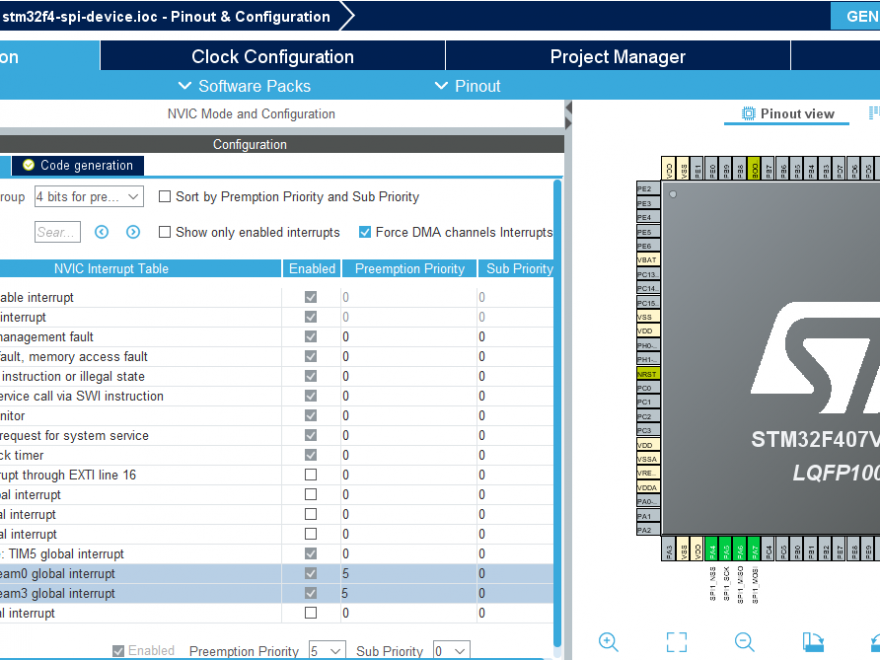Switch to the Clock Configuration tab
Screen dimensions: 880x660
(272, 57)
